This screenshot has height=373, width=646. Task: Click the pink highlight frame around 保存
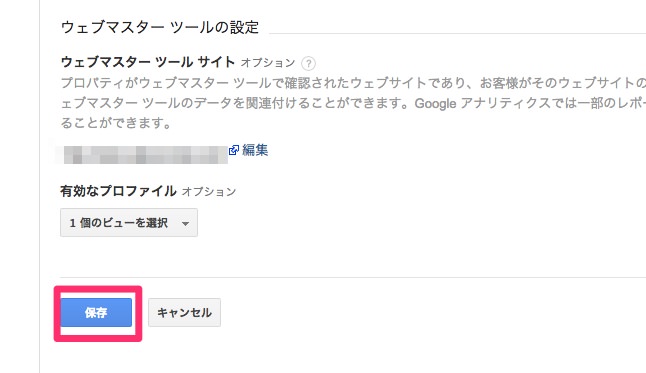point(98,314)
